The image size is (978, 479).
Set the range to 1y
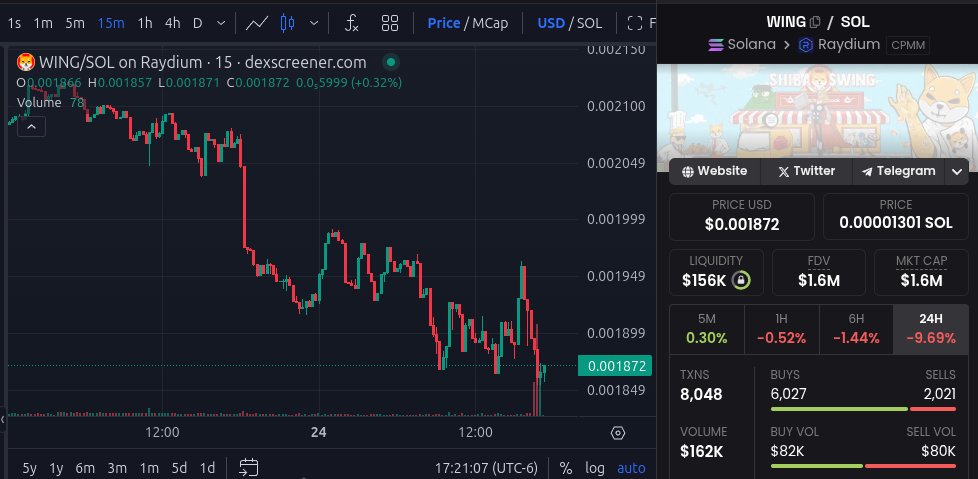[57, 468]
